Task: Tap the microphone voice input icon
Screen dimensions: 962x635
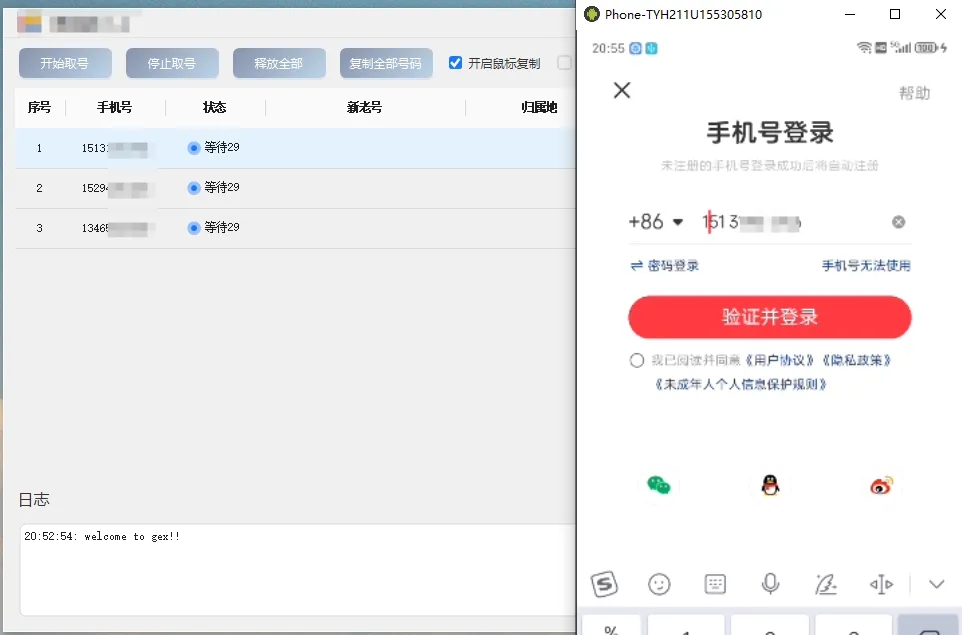Action: [770, 584]
